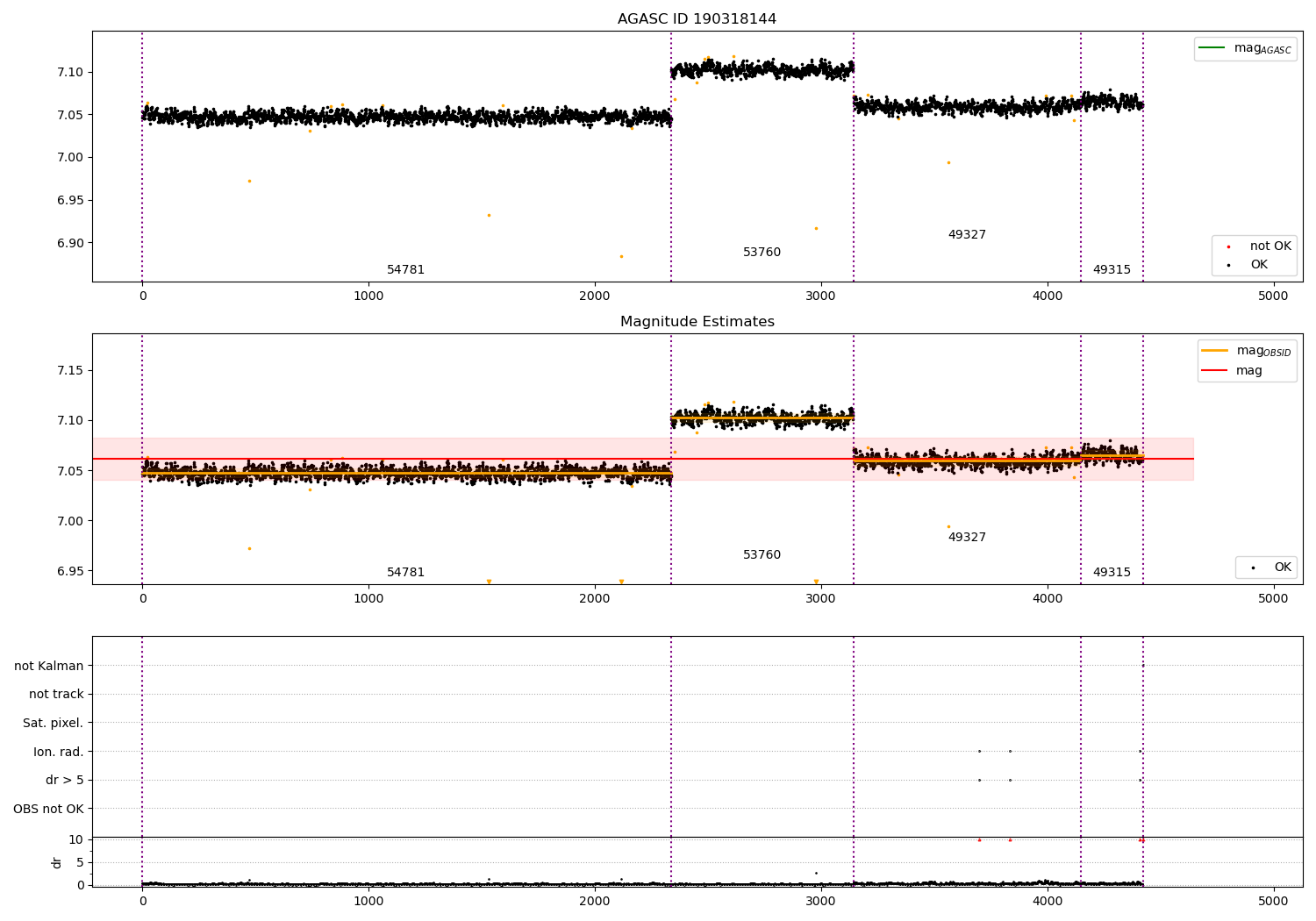Click the 'OK' legend entry in middle panel
1316x921 pixels.
(x=1271, y=568)
